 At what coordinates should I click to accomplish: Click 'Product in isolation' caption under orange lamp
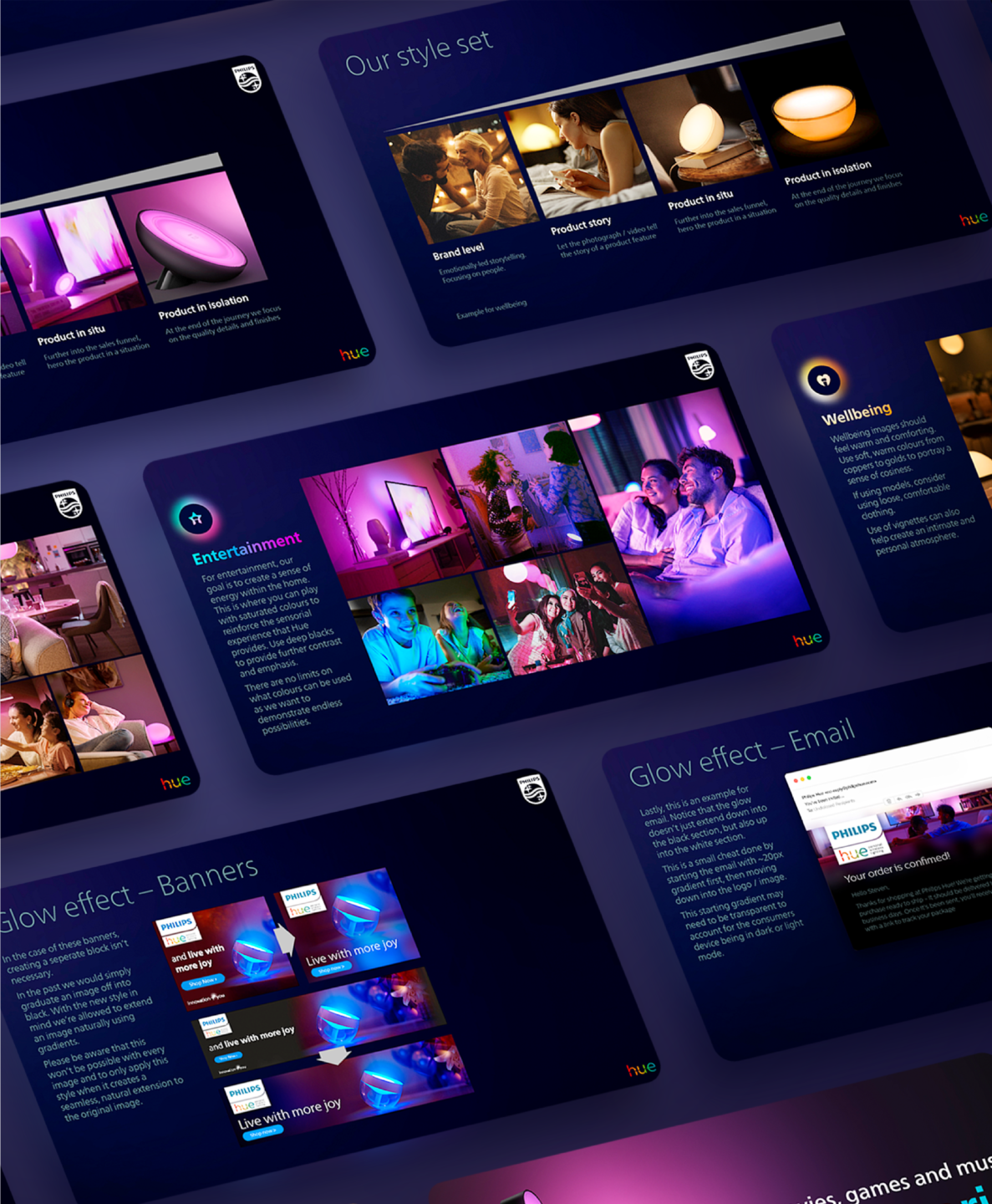[828, 172]
